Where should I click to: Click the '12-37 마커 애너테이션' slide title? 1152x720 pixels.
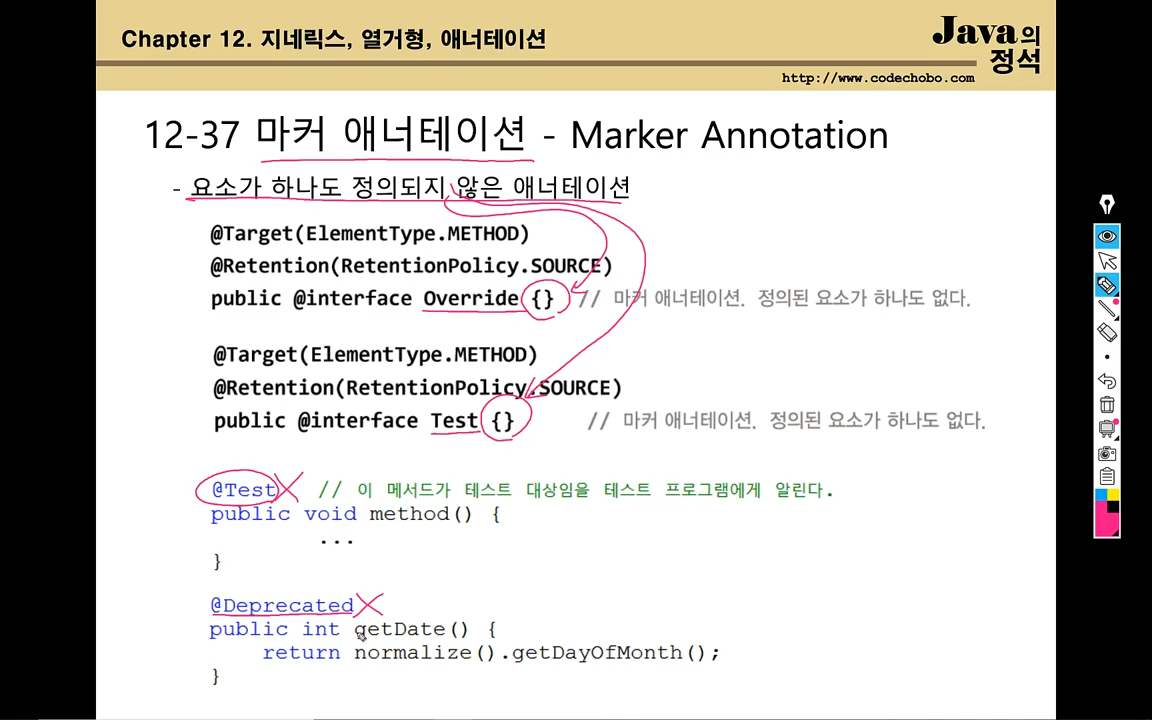336,134
